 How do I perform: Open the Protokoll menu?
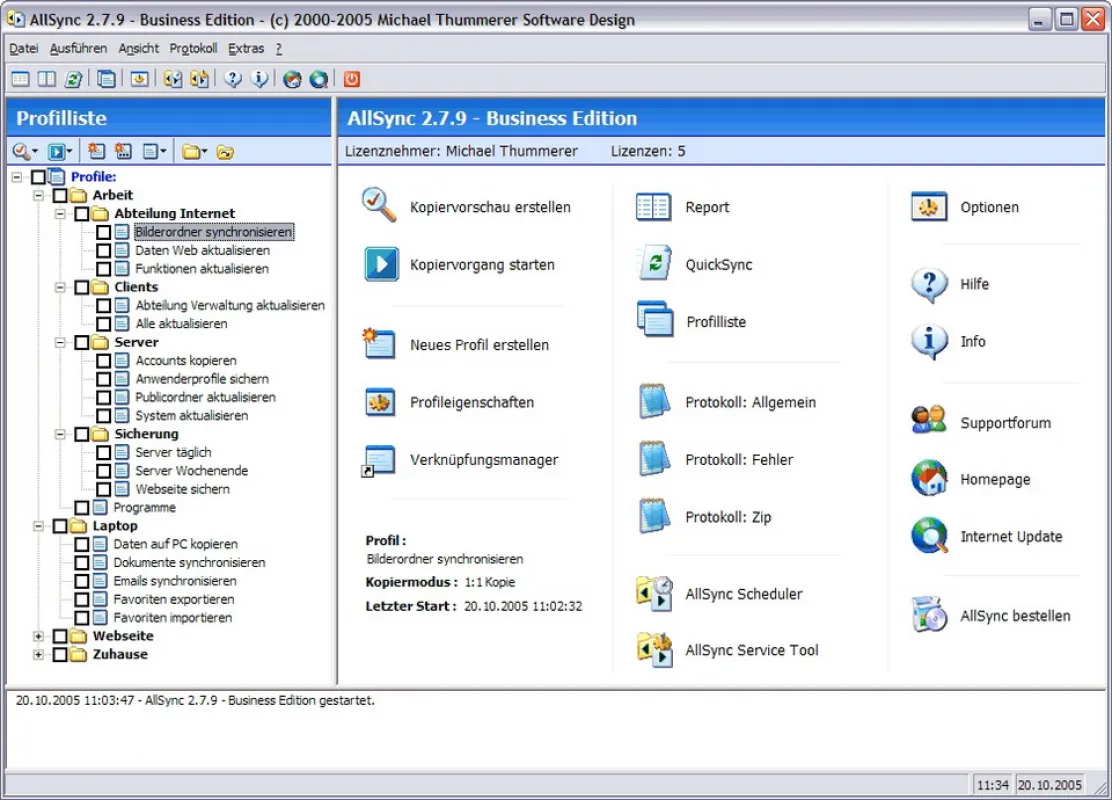tap(193, 48)
